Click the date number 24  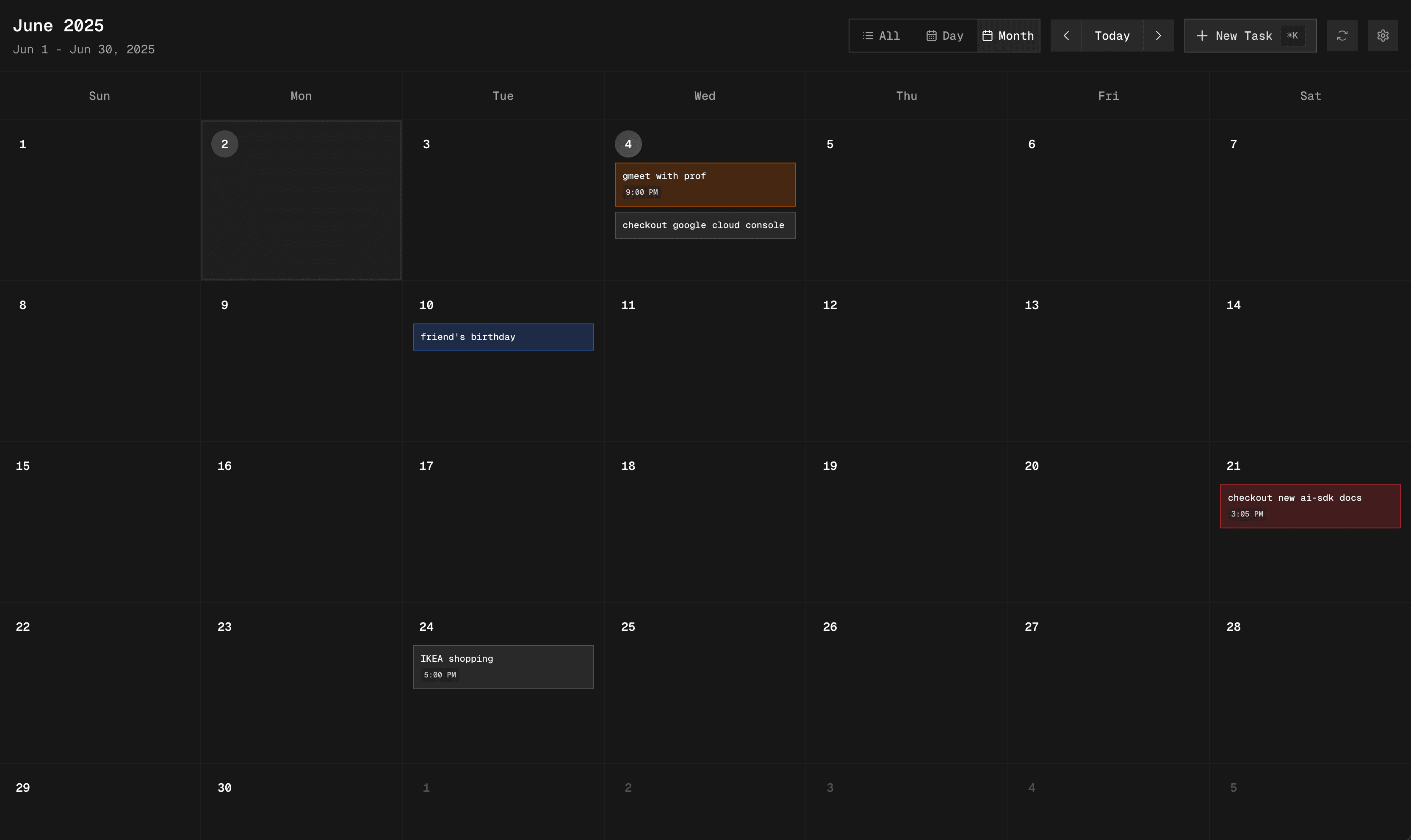pyautogui.click(x=426, y=627)
